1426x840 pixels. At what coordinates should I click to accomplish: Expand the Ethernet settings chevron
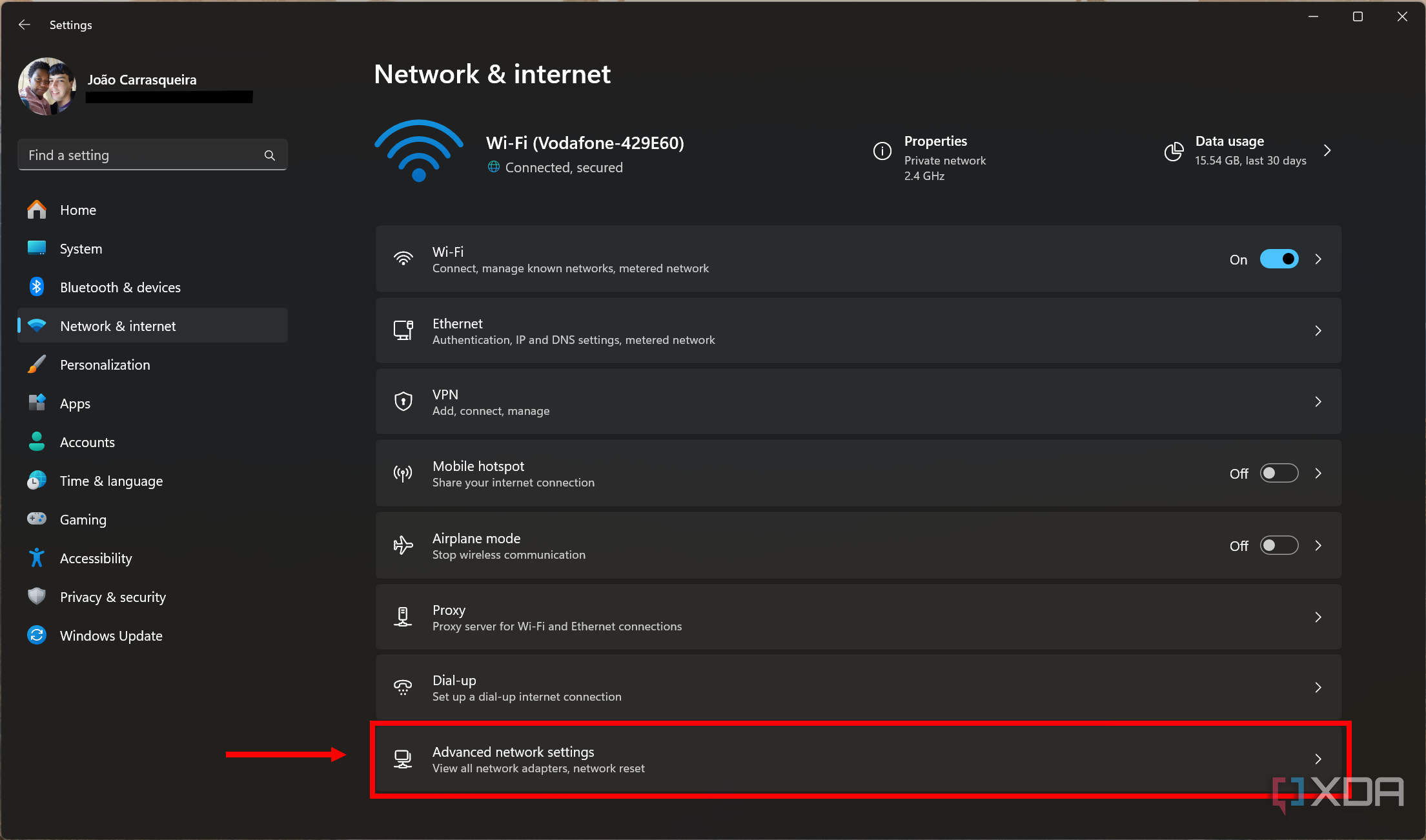[x=1318, y=330]
